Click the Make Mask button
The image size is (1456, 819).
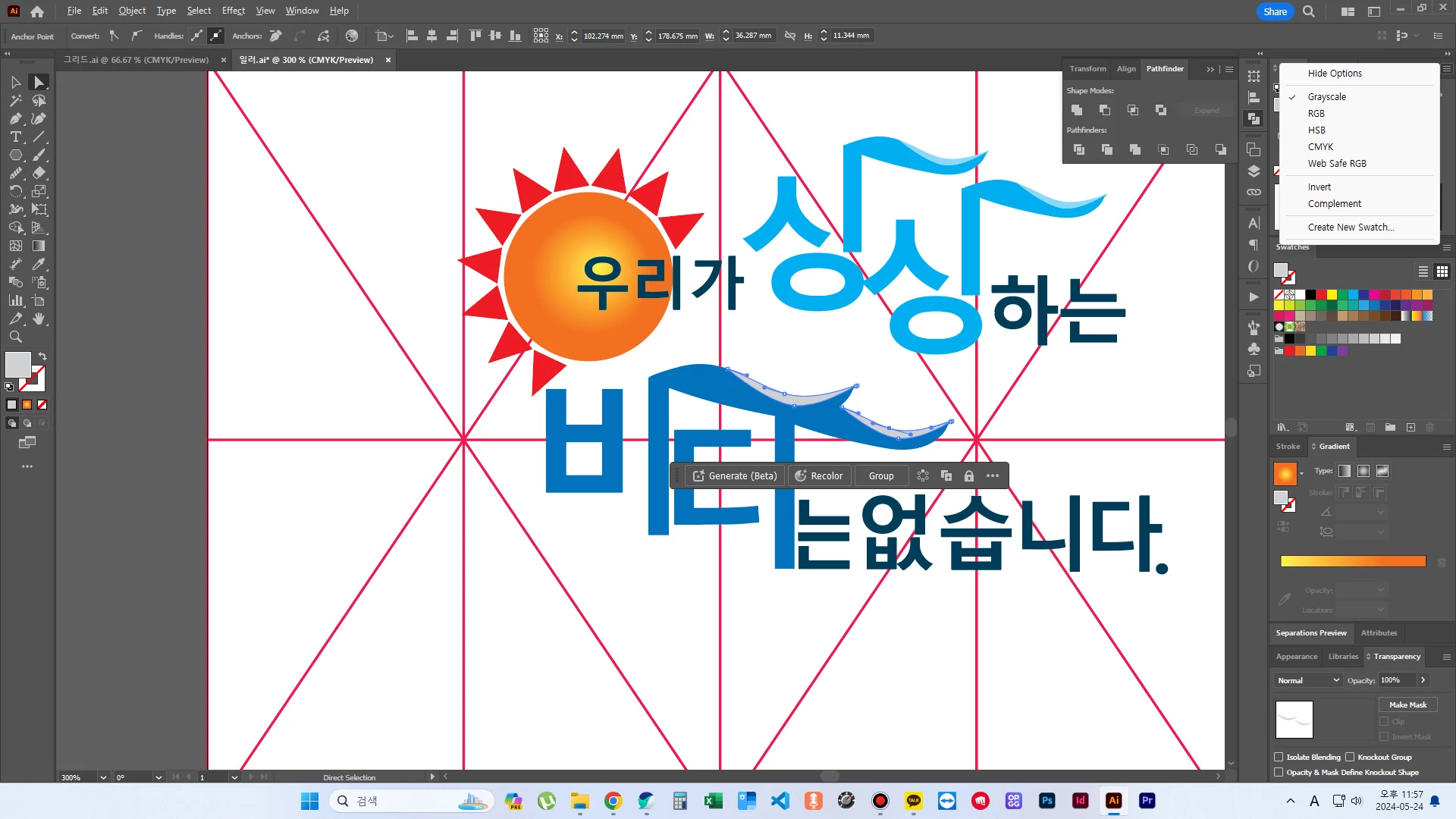tap(1407, 704)
